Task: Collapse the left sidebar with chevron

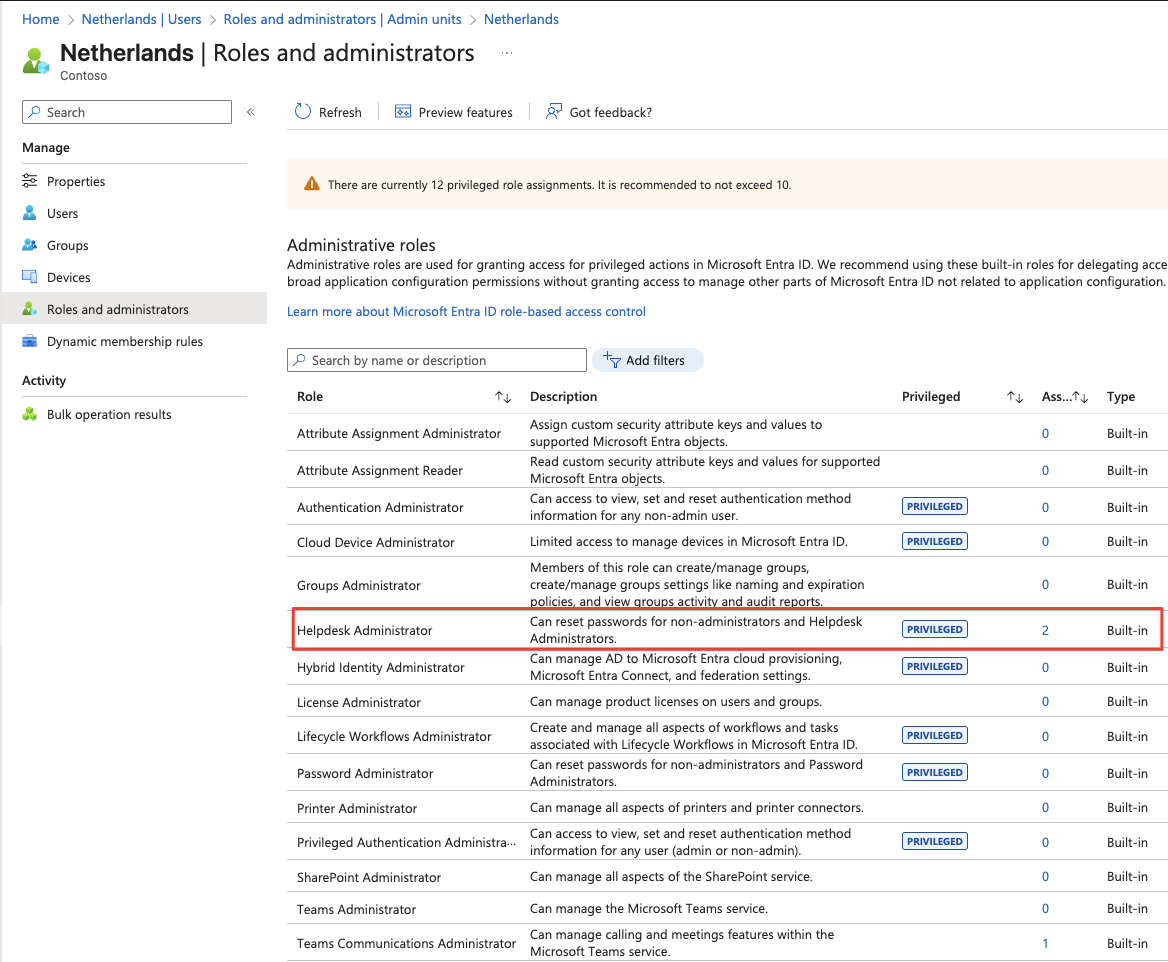Action: [251, 112]
